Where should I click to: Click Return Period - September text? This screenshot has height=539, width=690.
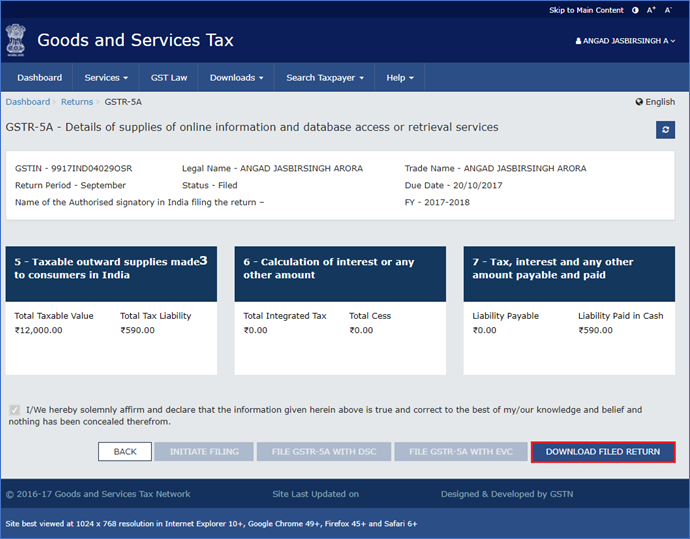point(70,185)
